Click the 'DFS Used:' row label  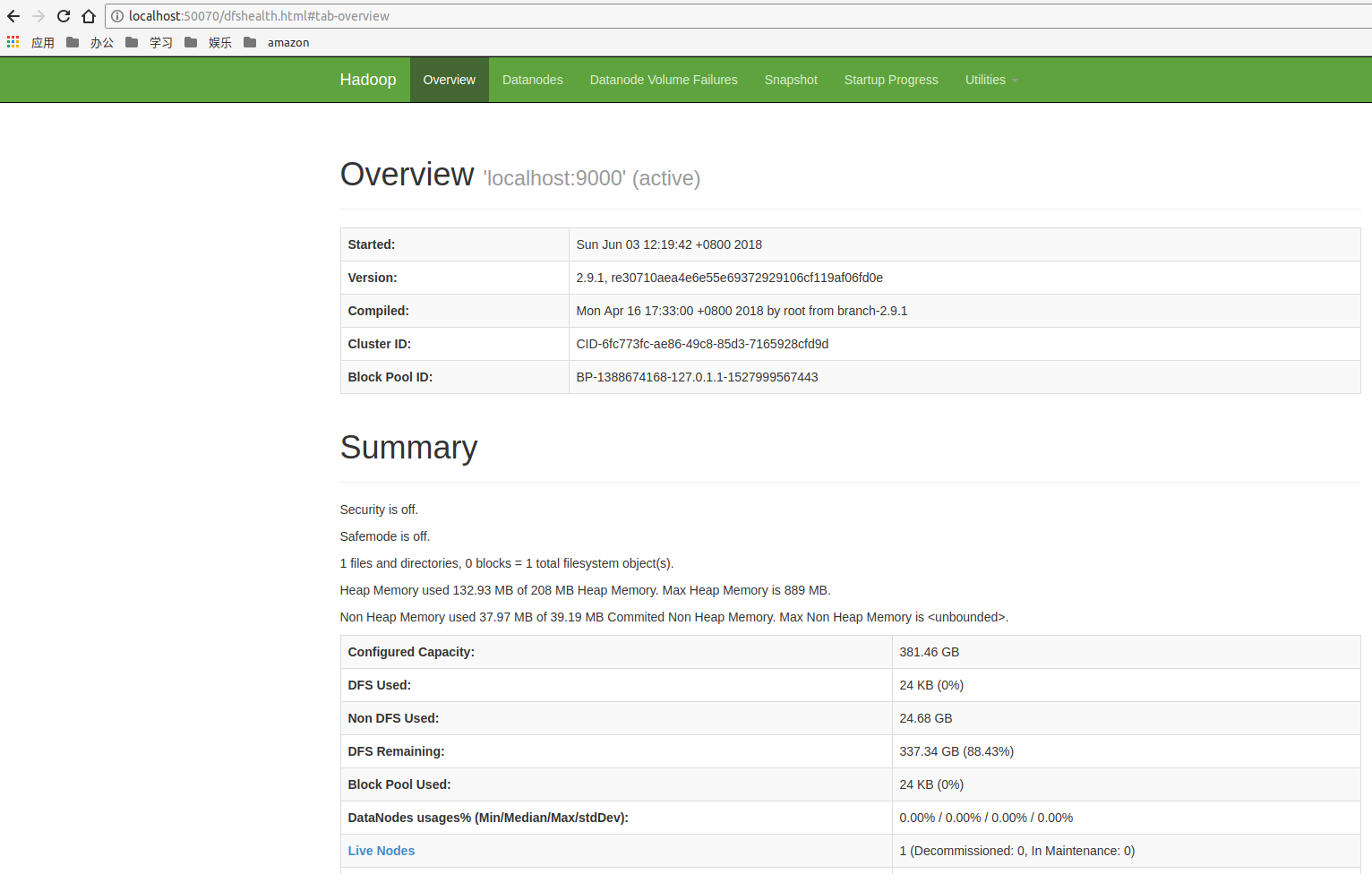pyautogui.click(x=380, y=685)
